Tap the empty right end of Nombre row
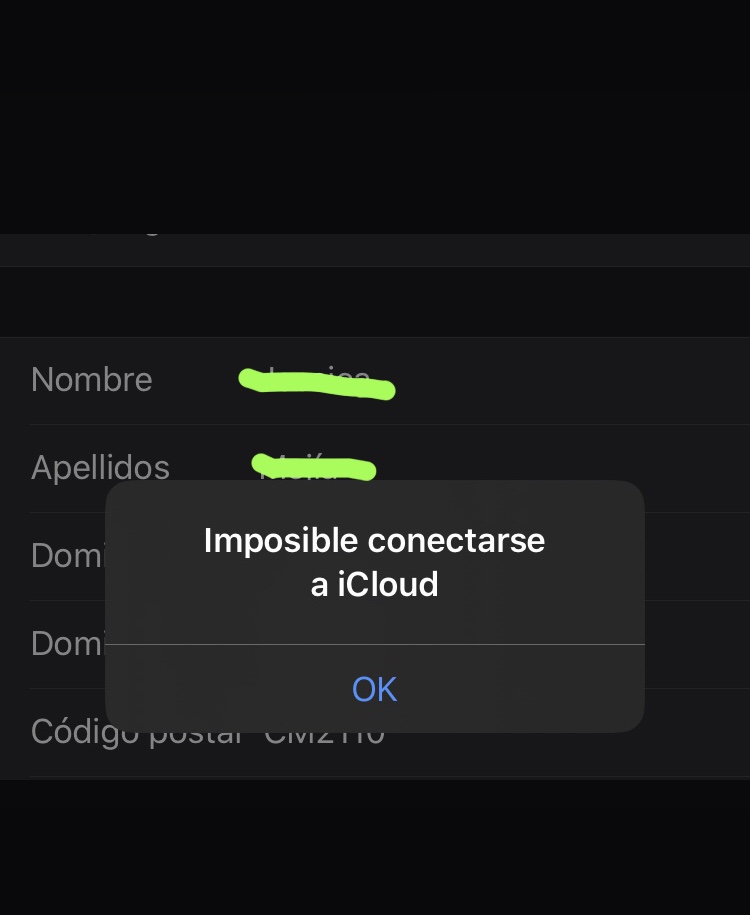Image resolution: width=750 pixels, height=915 pixels. (x=600, y=380)
